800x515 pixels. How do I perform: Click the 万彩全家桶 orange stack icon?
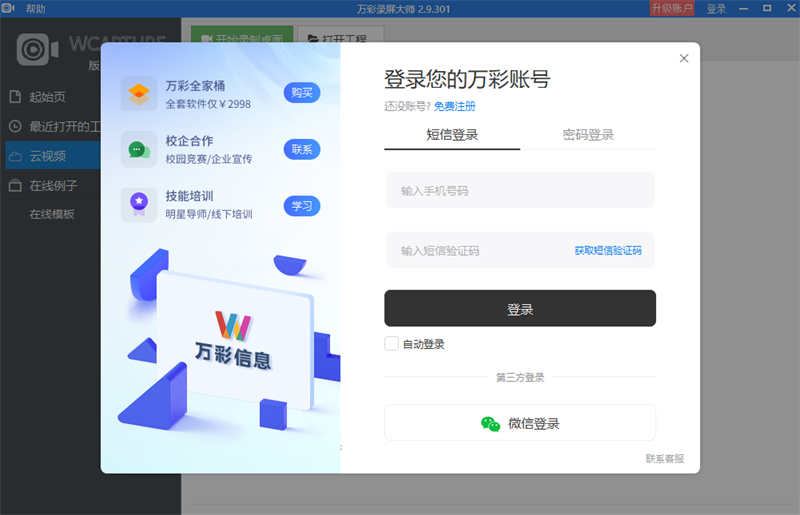pyautogui.click(x=139, y=94)
